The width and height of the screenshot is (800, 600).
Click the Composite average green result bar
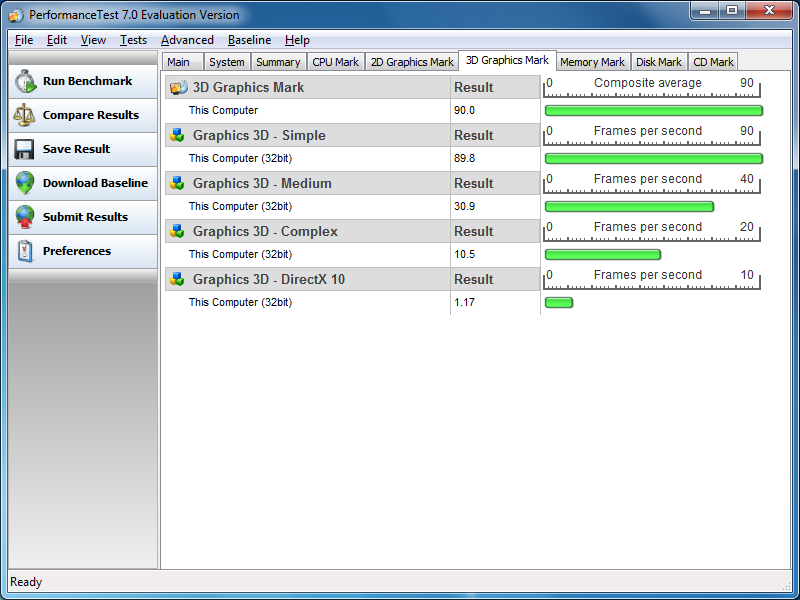coord(654,111)
